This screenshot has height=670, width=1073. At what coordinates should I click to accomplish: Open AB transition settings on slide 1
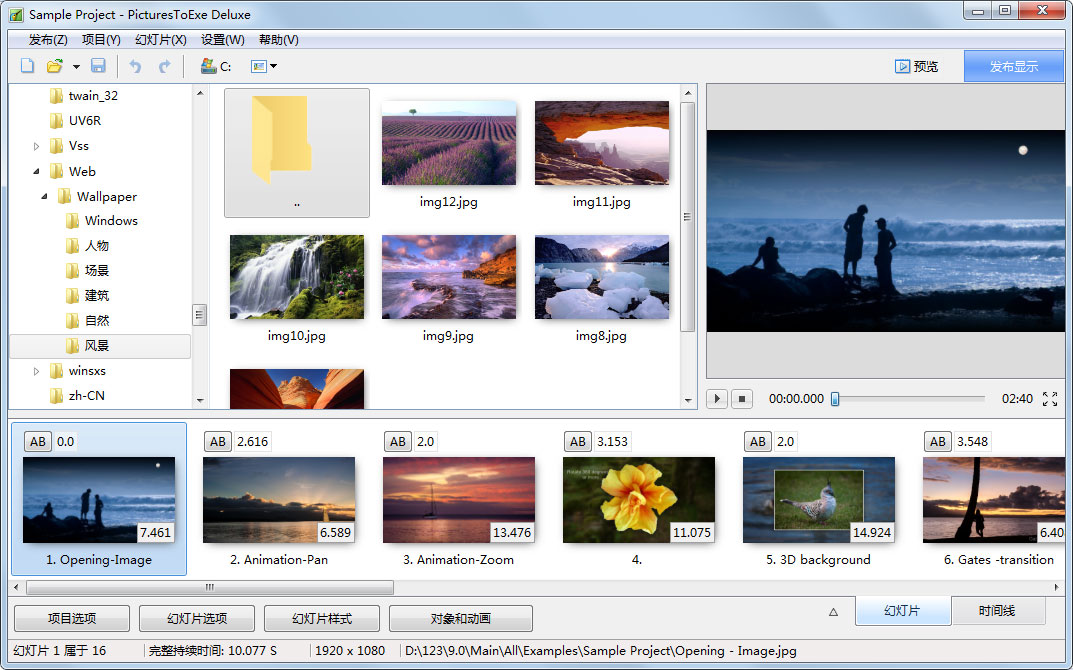click(37, 441)
